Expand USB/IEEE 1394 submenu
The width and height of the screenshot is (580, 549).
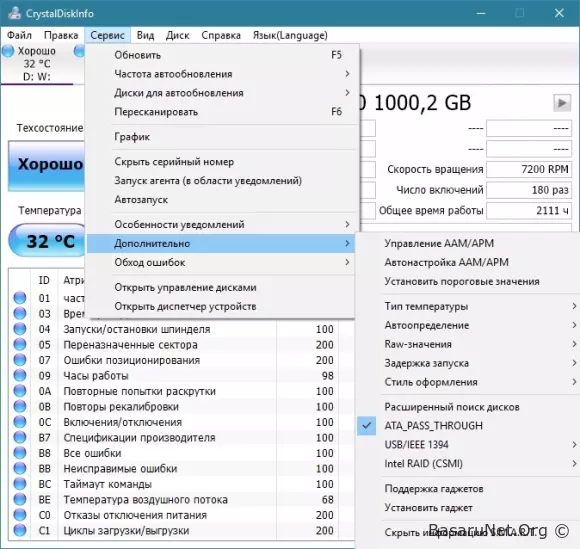[468, 445]
